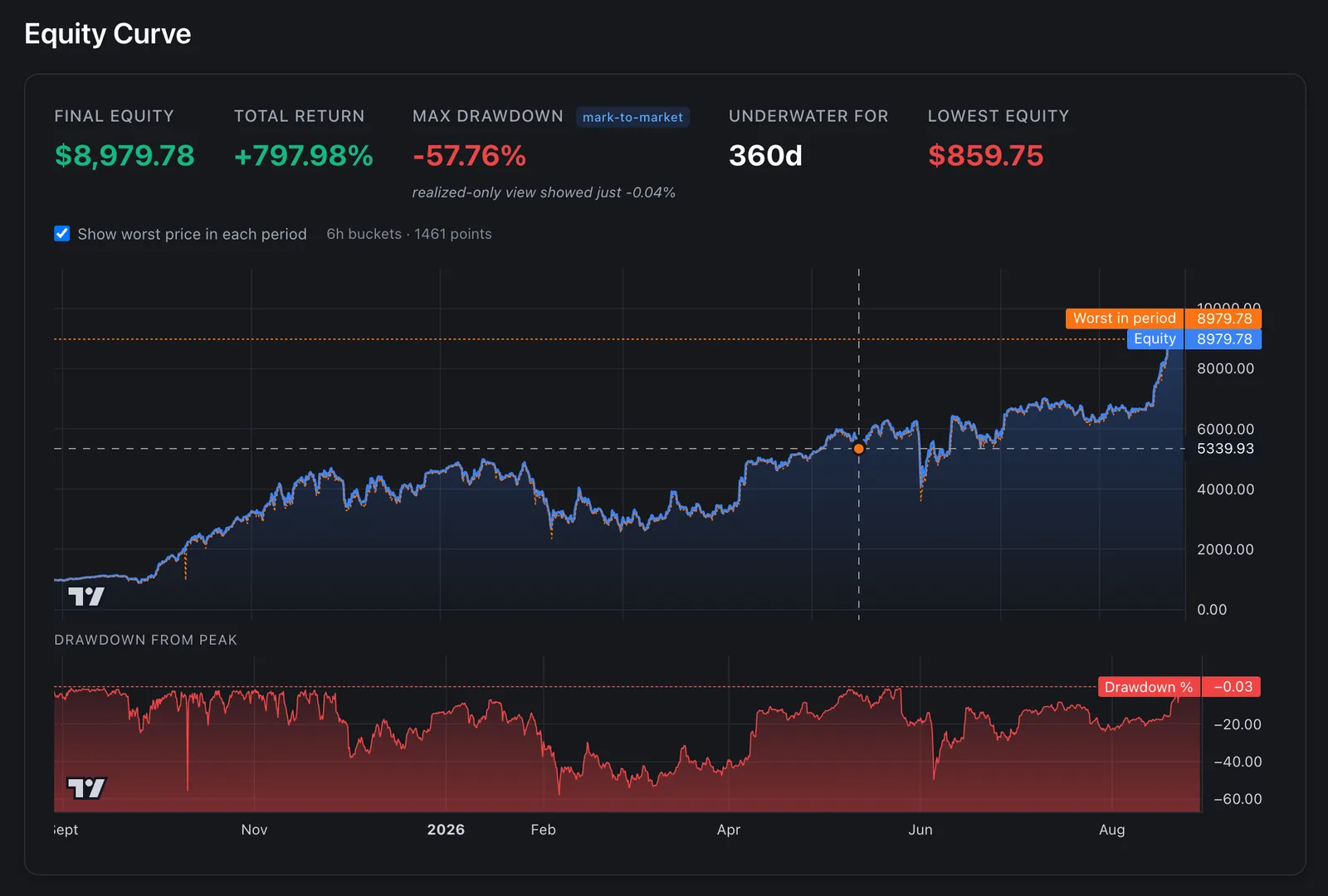Click the 2026 time axis label

click(446, 830)
